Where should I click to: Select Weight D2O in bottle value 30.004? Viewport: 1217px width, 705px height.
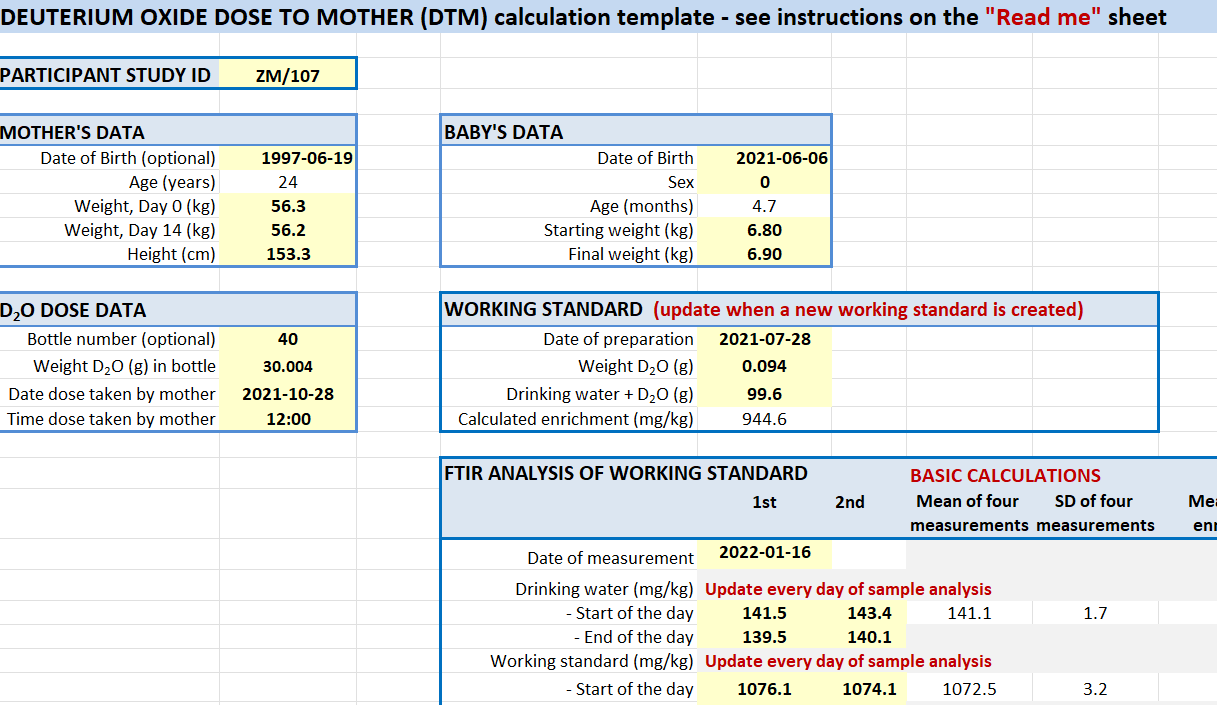click(x=287, y=366)
